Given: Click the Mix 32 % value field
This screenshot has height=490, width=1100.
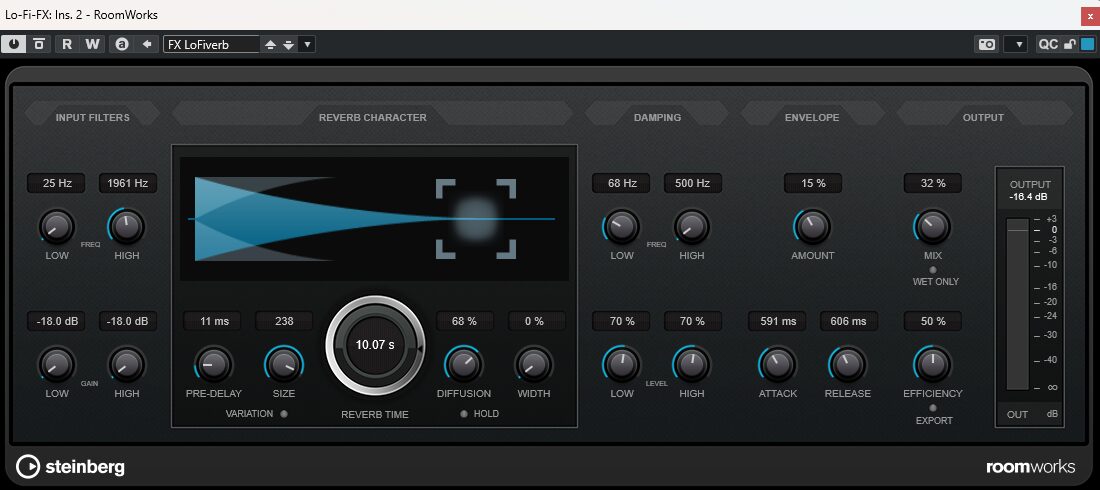Looking at the screenshot, I should (x=932, y=183).
